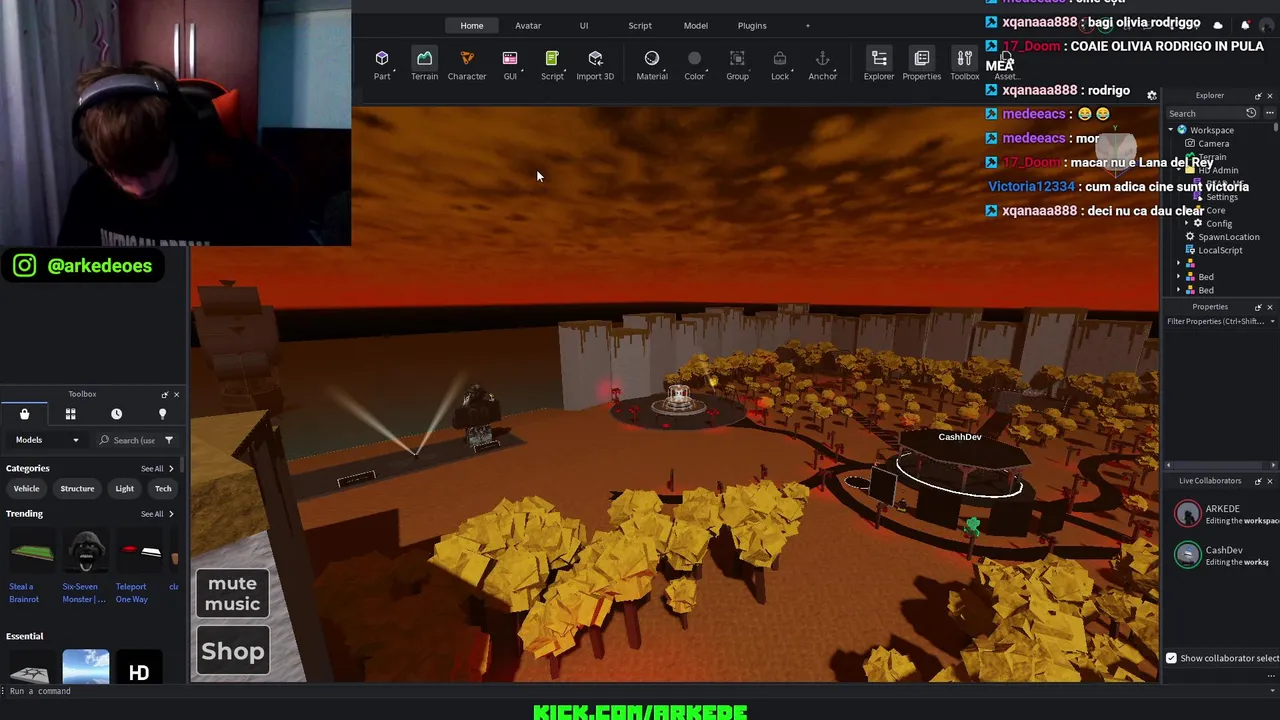Image resolution: width=1280 pixels, height=720 pixels.
Task: Open the Import 3D tool
Action: [x=595, y=64]
